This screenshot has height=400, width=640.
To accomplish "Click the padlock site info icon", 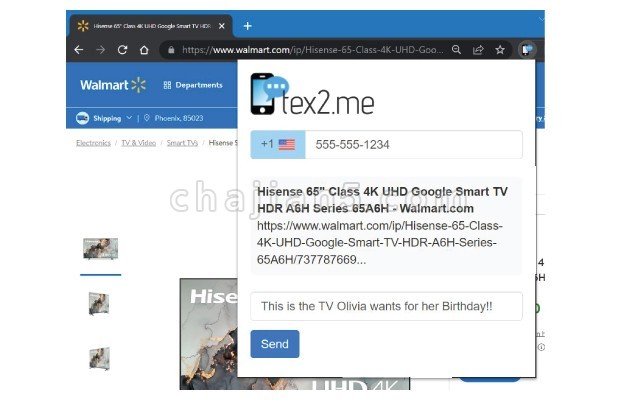I will coord(171,50).
